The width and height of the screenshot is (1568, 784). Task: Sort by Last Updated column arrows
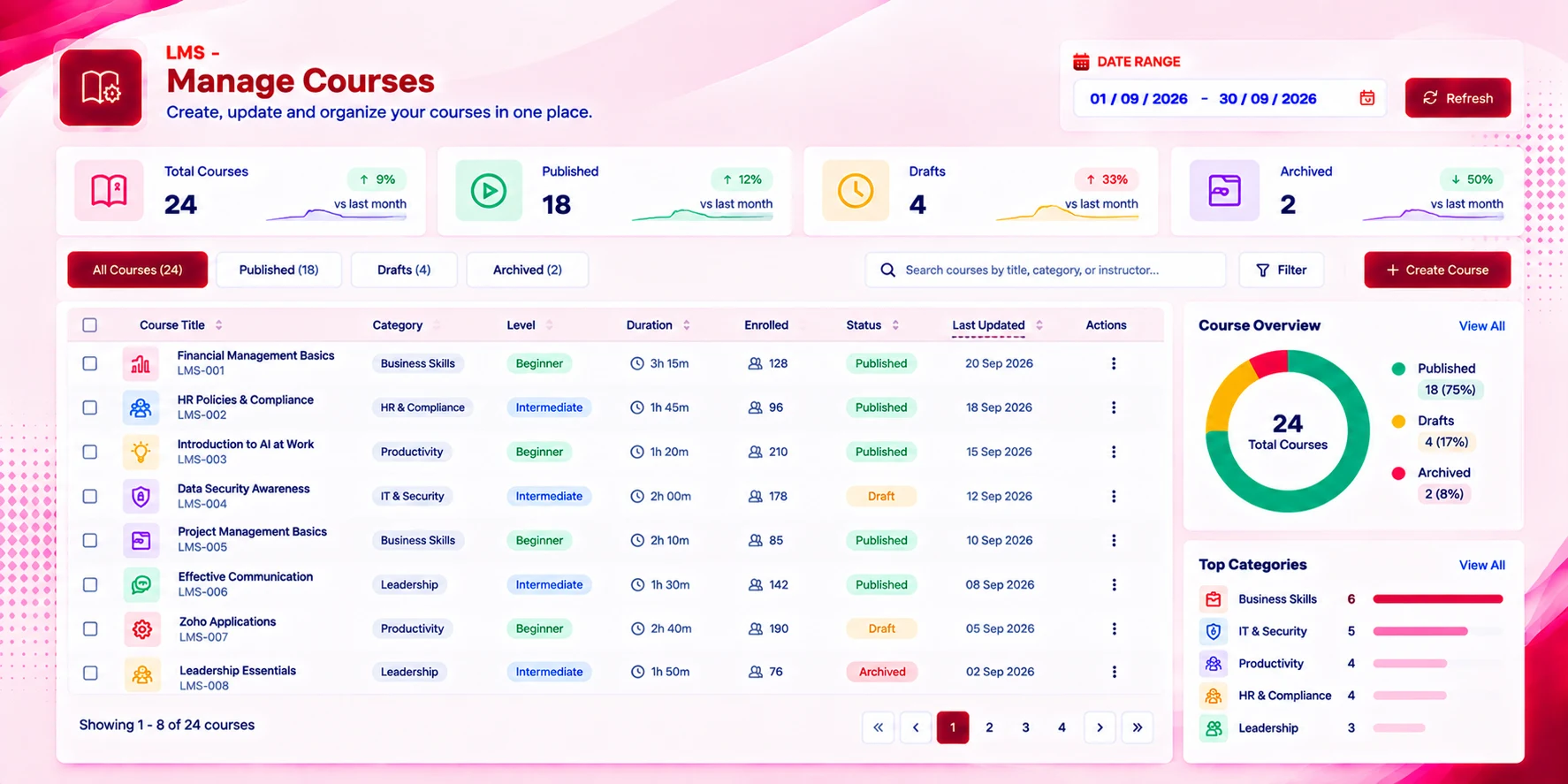1039,325
